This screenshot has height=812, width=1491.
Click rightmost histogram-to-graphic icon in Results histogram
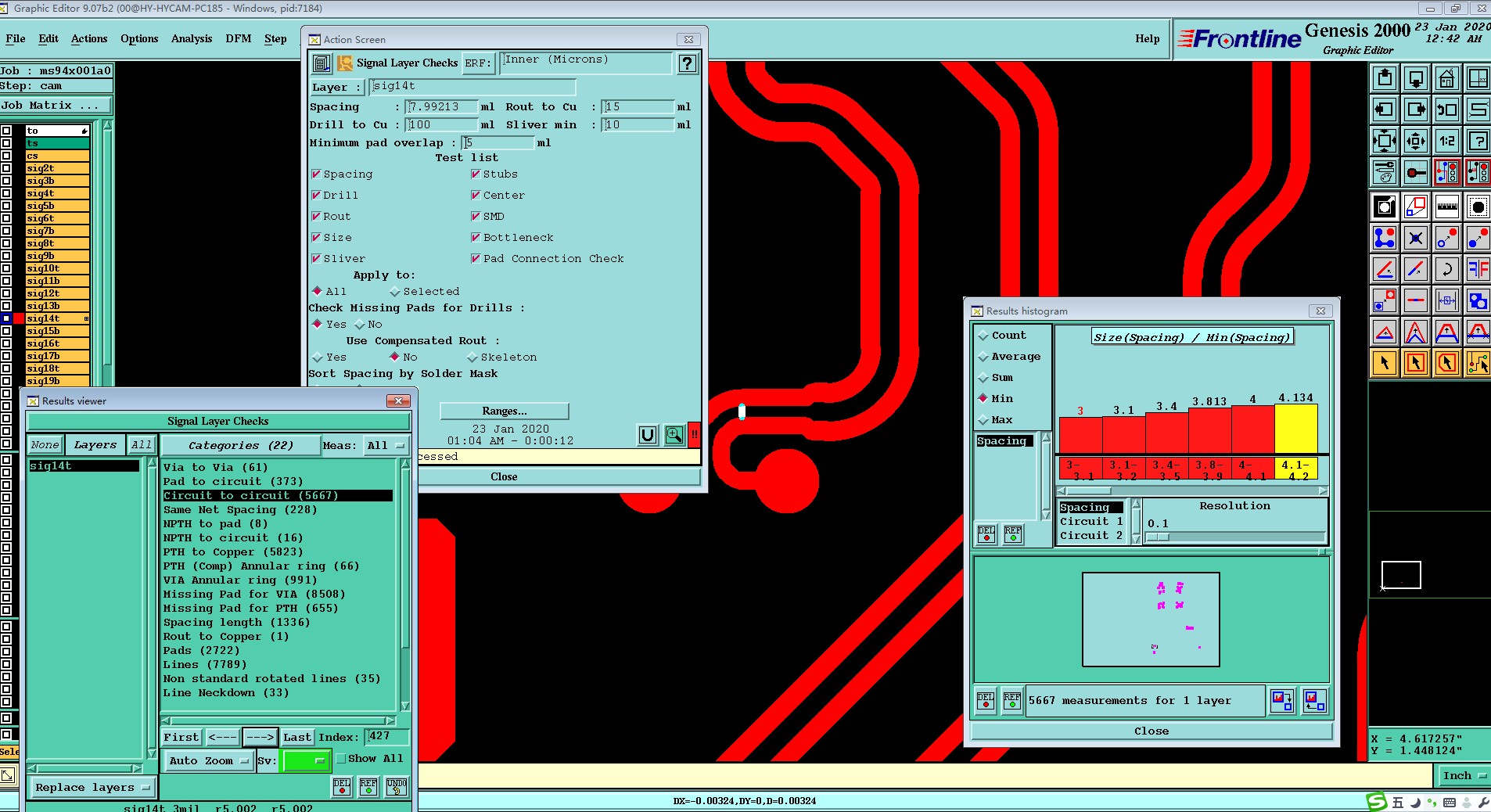click(1314, 701)
